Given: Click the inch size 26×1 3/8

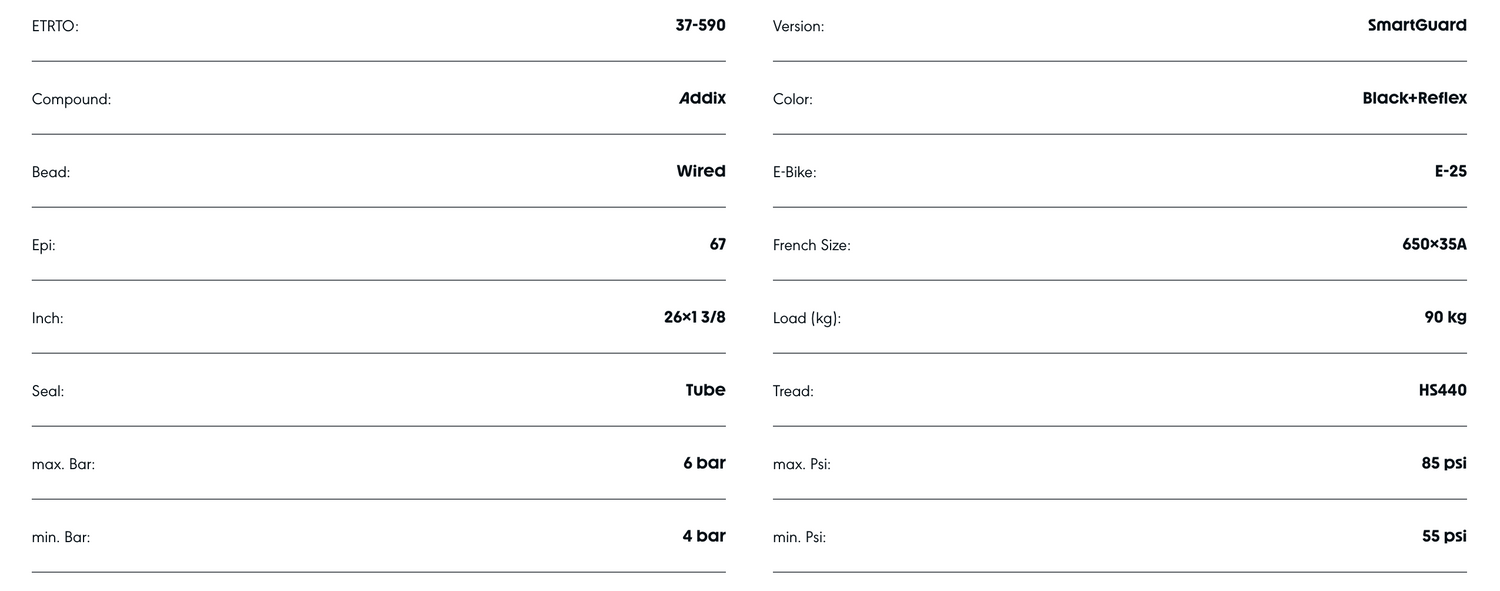Looking at the screenshot, I should click(x=694, y=318).
